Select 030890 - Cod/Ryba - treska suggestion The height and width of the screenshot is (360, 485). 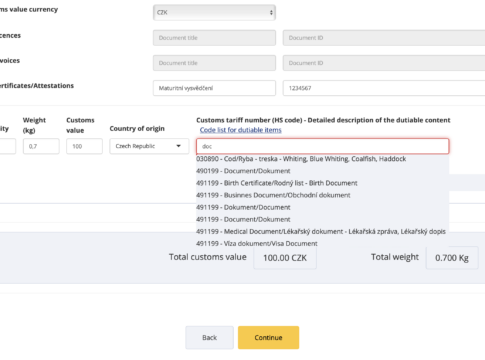point(322,159)
